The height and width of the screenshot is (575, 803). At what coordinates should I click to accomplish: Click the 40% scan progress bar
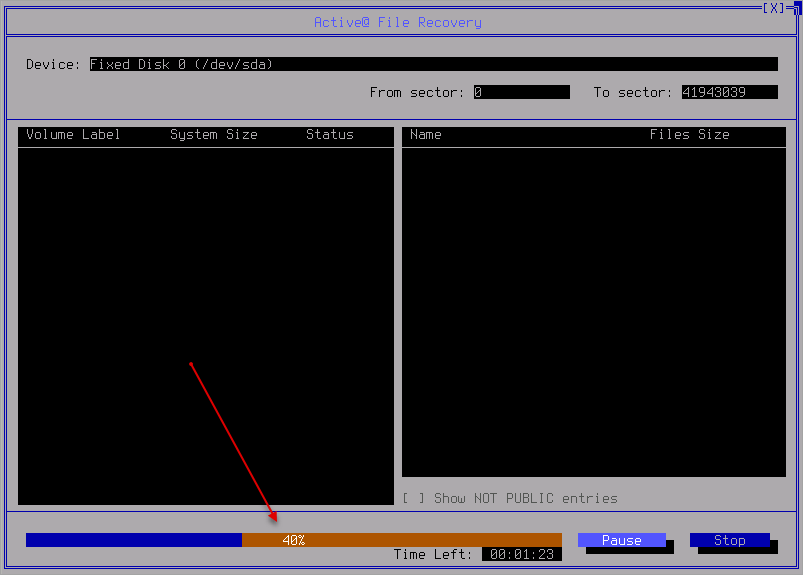[294, 540]
